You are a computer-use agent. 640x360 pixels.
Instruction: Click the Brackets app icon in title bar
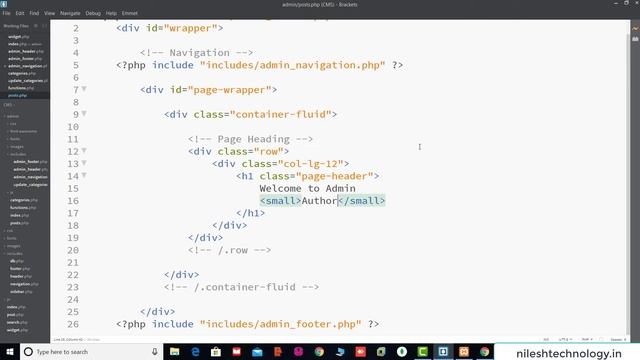tap(4, 4)
